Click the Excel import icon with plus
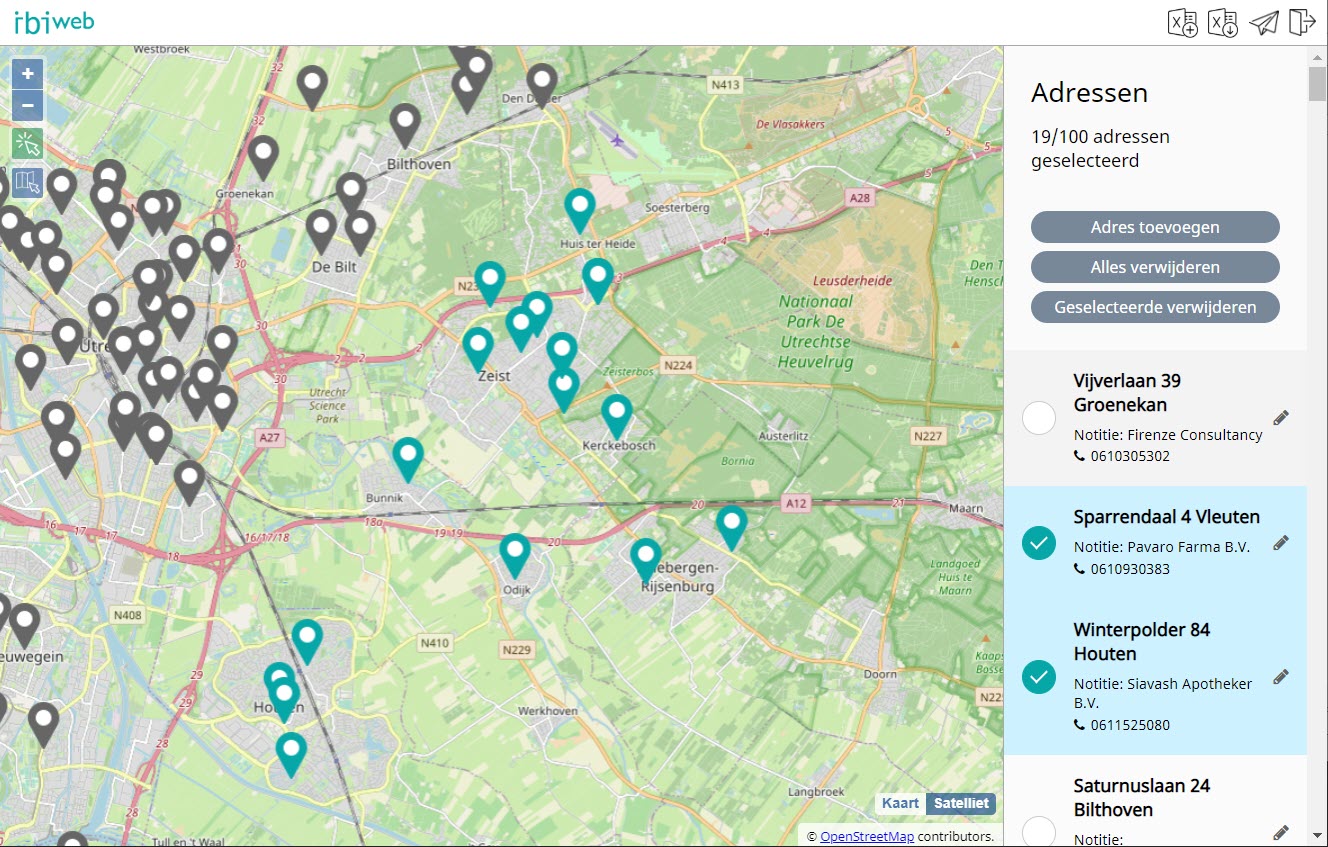1328x847 pixels. tap(1183, 22)
